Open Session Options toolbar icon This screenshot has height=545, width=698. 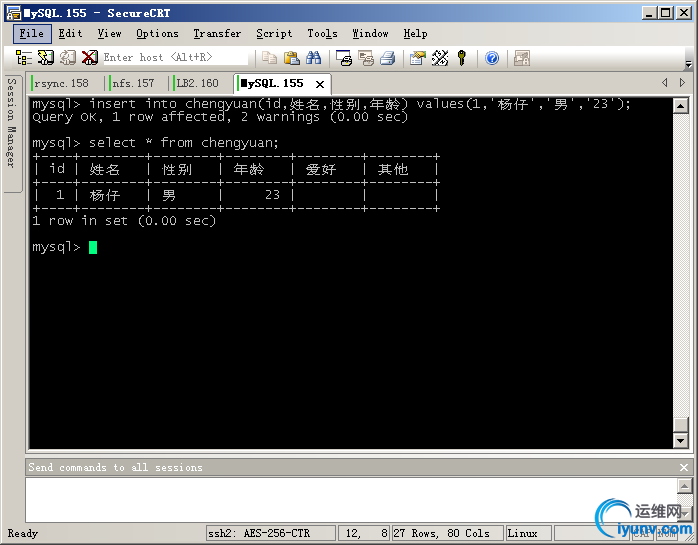tap(418, 58)
